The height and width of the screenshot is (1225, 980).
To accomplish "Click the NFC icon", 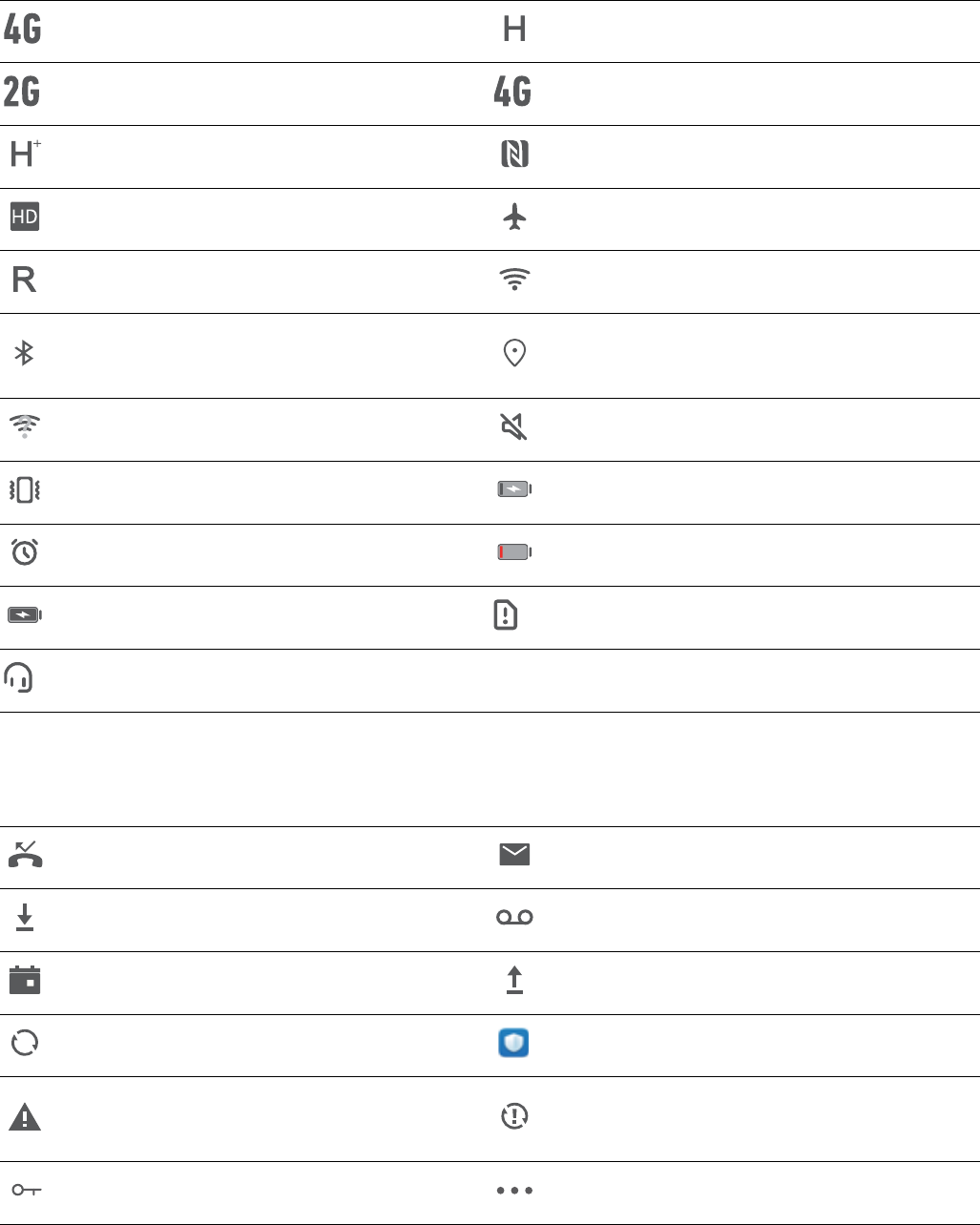I will point(514,155).
